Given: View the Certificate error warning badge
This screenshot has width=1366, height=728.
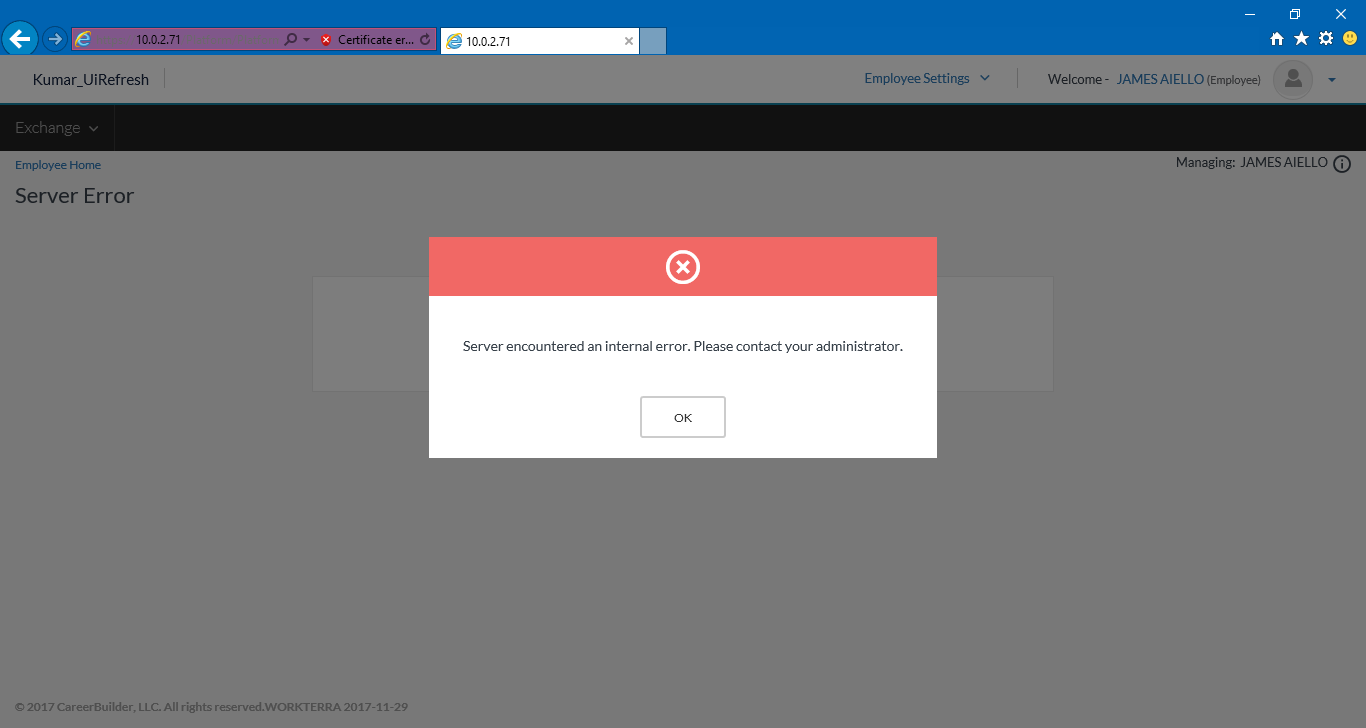Looking at the screenshot, I should click(366, 40).
